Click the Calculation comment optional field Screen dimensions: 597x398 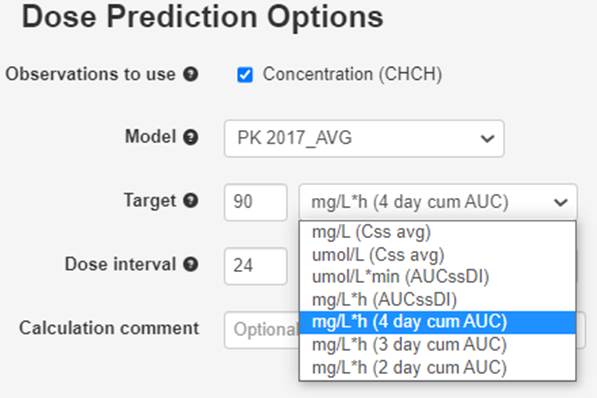pos(262,330)
